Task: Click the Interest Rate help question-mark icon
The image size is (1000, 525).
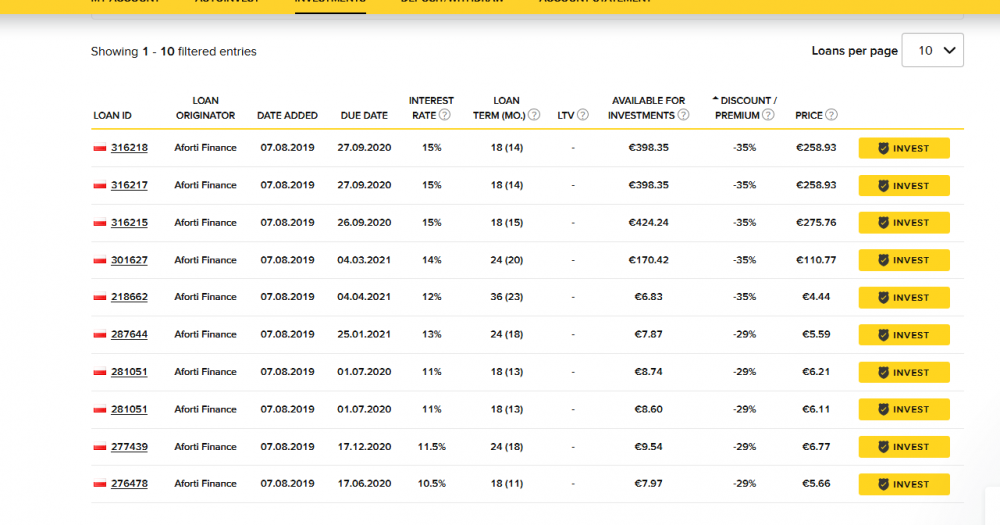Action: tap(445, 115)
